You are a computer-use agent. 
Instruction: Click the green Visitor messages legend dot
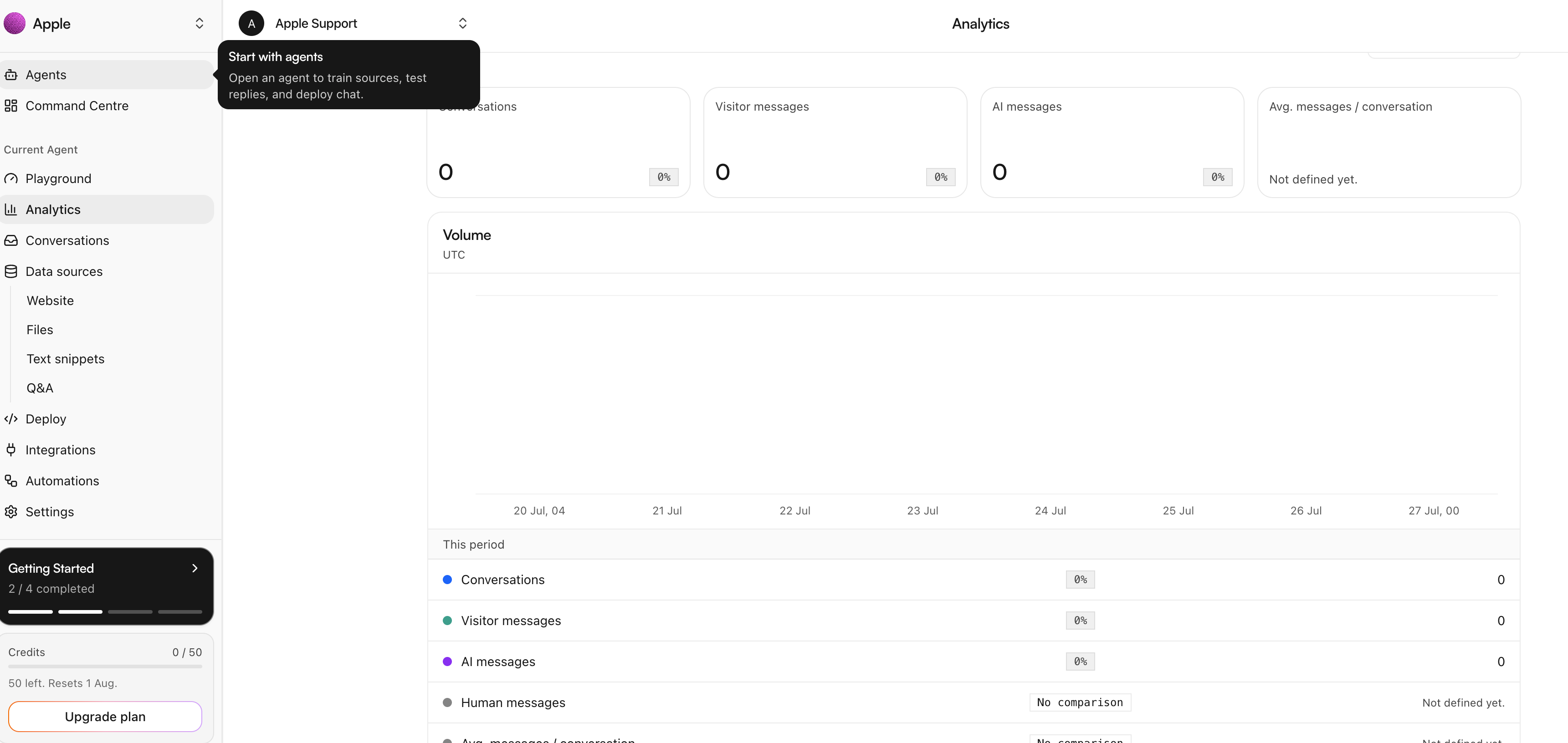tap(447, 620)
